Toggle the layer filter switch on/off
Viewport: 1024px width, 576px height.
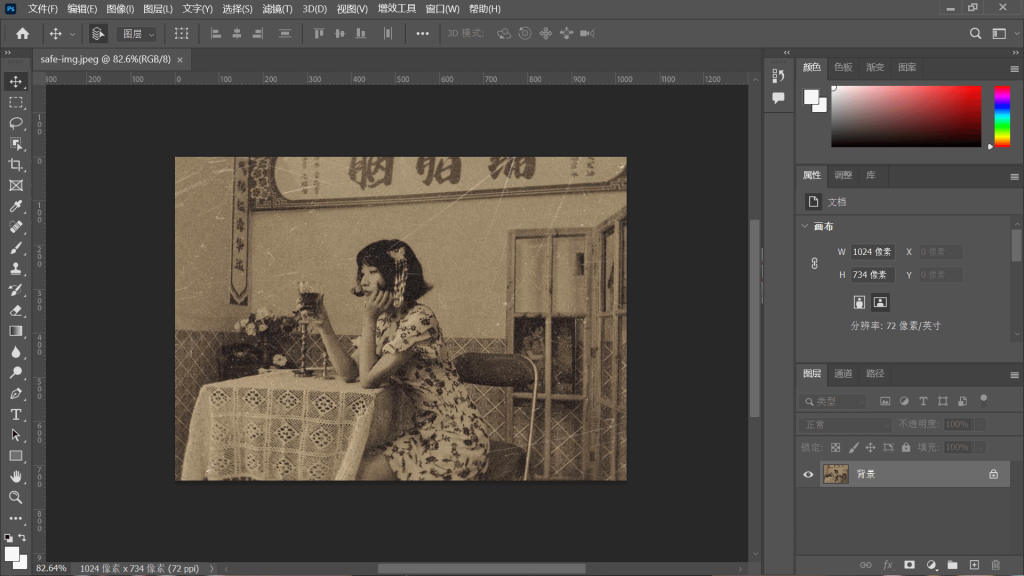(x=984, y=399)
